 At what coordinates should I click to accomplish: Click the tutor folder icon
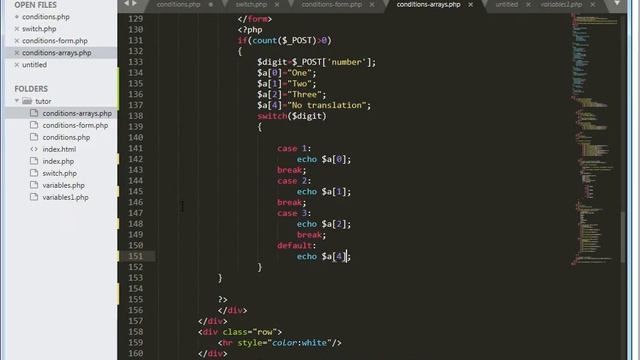[27, 101]
